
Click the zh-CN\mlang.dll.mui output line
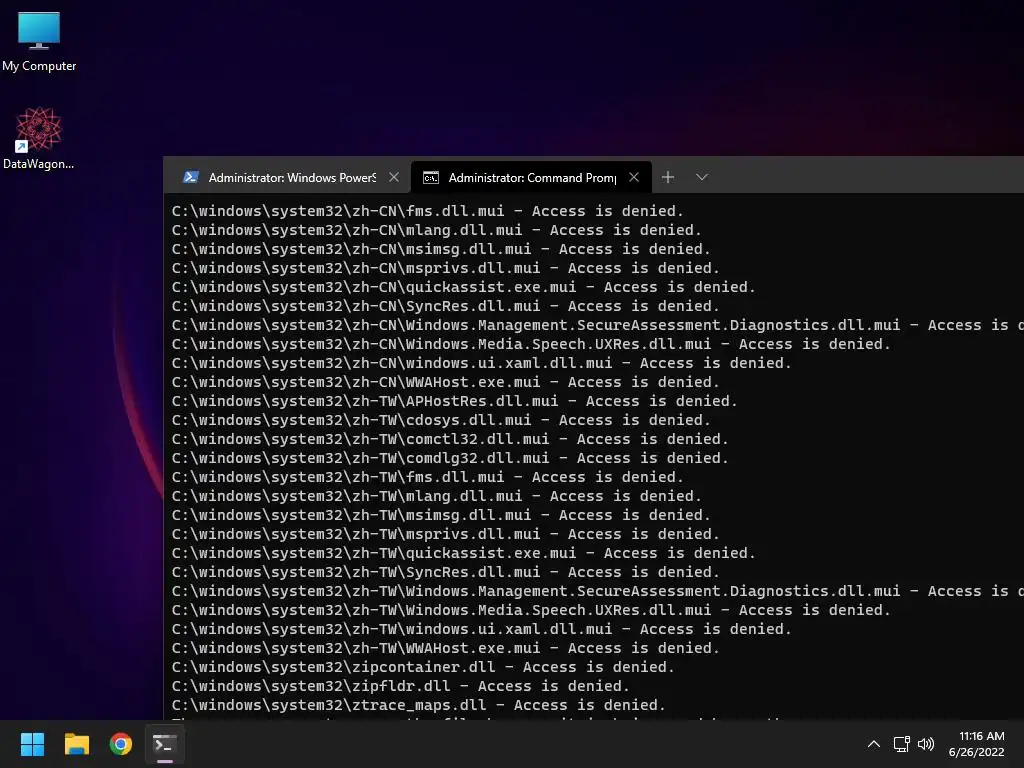coord(437,230)
